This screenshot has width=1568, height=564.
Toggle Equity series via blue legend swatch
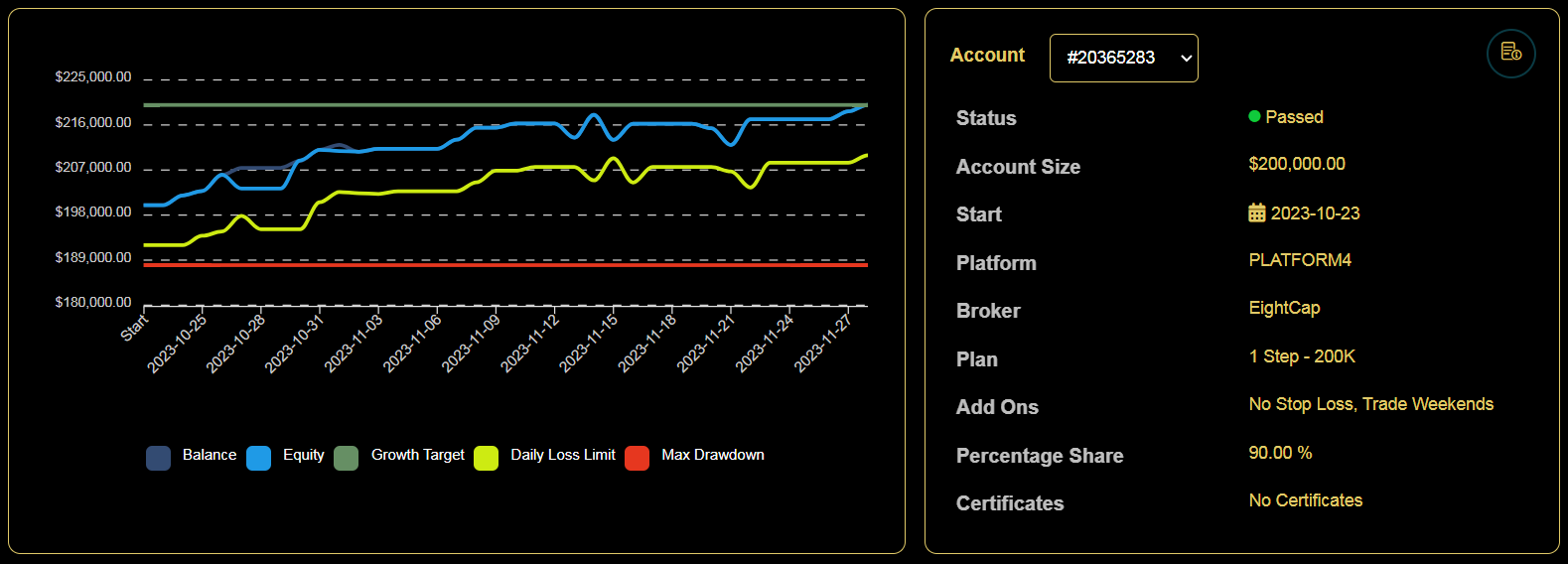point(258,457)
